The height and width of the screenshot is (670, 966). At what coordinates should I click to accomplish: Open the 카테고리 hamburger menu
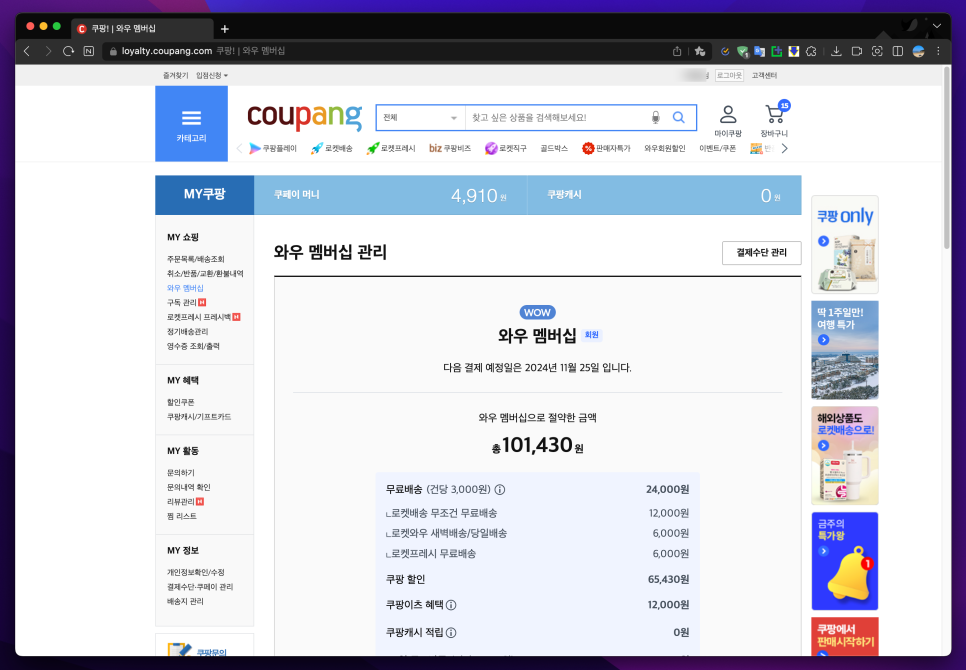click(191, 124)
